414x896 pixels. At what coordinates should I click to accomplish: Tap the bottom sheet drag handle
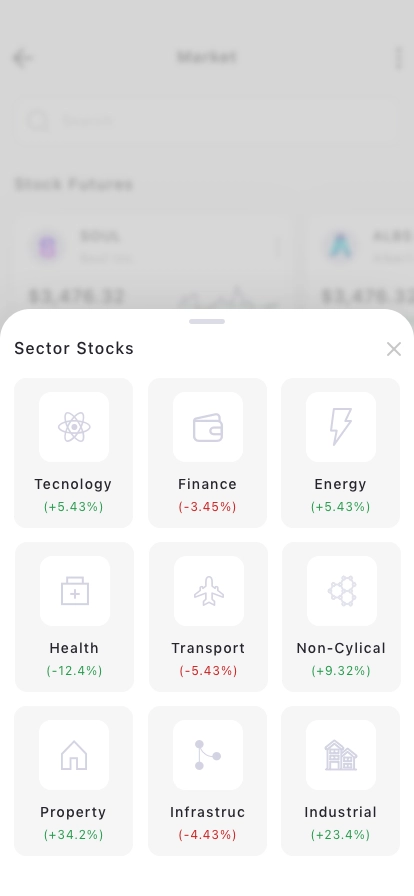pyautogui.click(x=207, y=322)
